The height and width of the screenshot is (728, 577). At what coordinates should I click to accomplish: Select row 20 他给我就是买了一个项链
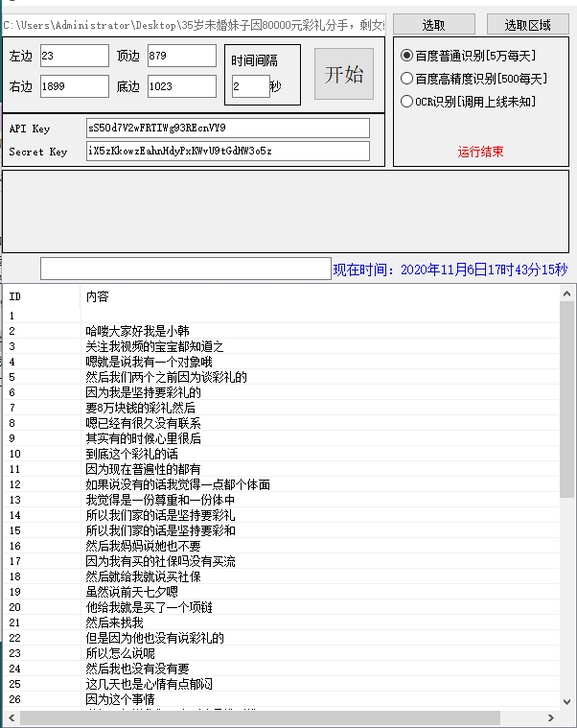tap(281, 607)
